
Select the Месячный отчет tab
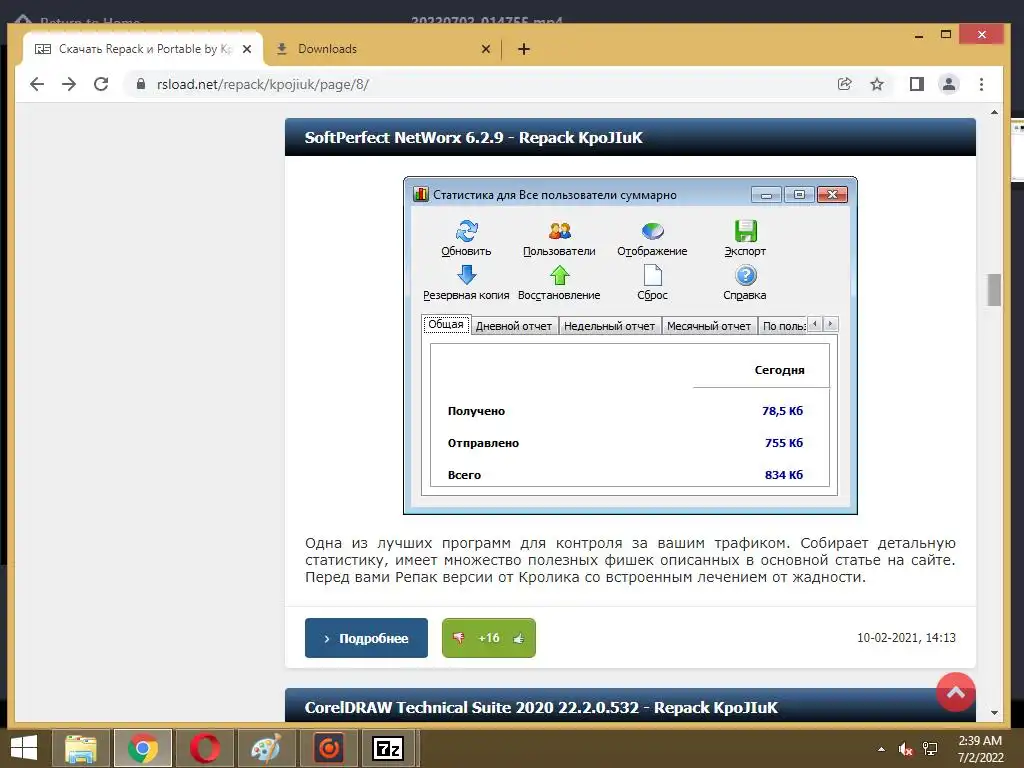[x=709, y=326]
